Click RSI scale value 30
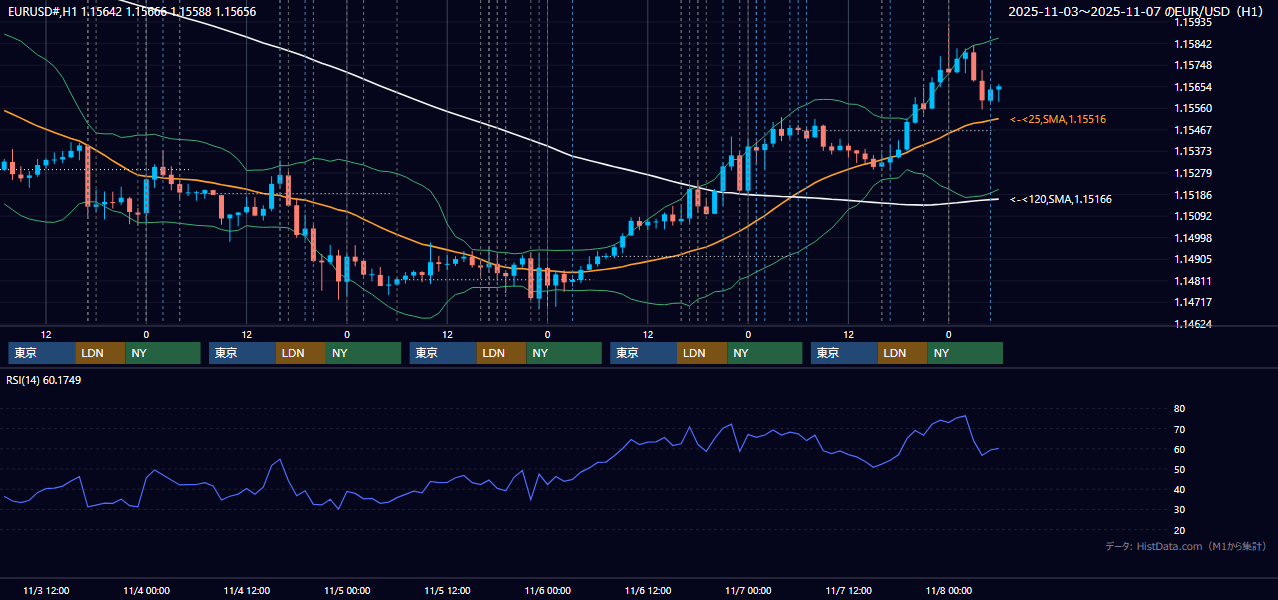This screenshot has width=1278, height=600. [x=1179, y=510]
